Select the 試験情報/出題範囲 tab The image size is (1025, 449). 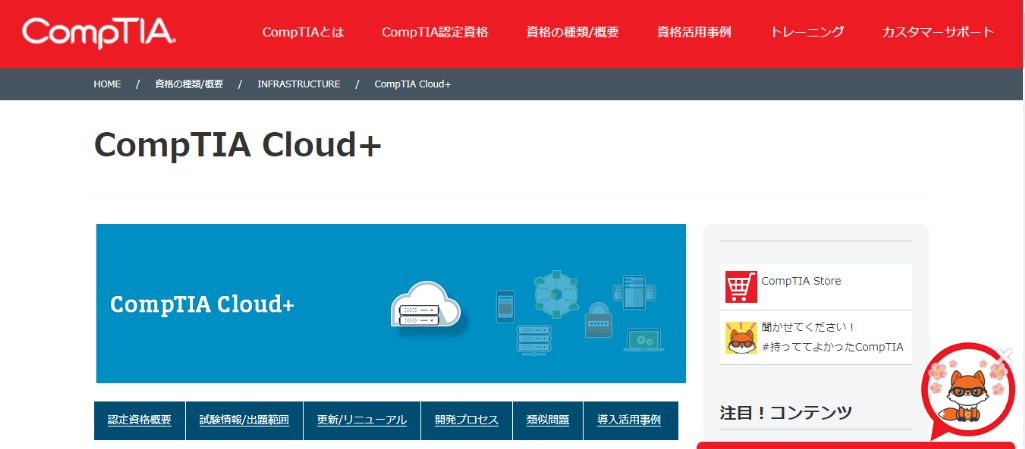point(244,420)
